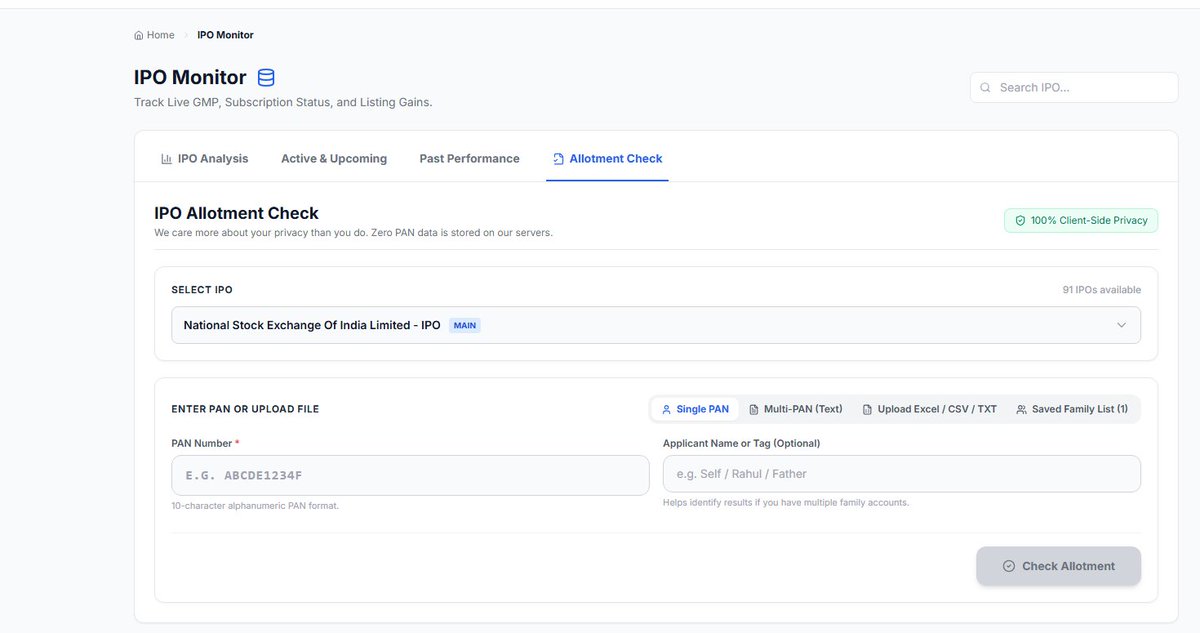Click into the Search IPO box
The height and width of the screenshot is (633, 1200).
1074,87
